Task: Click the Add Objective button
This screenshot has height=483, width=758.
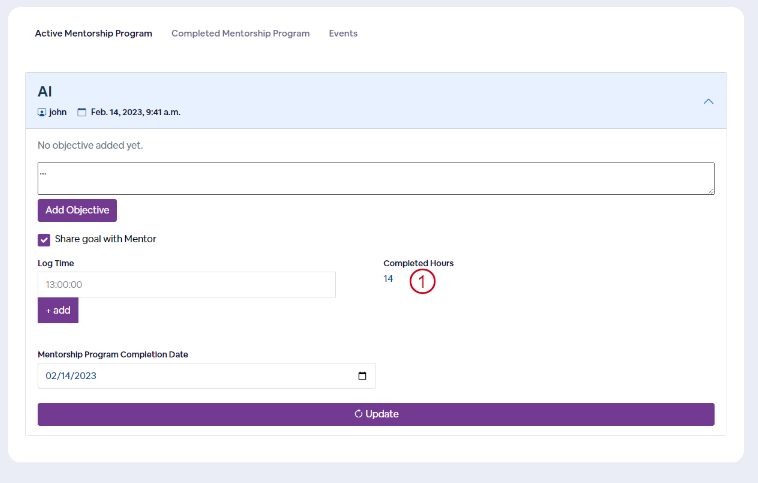Action: click(77, 210)
